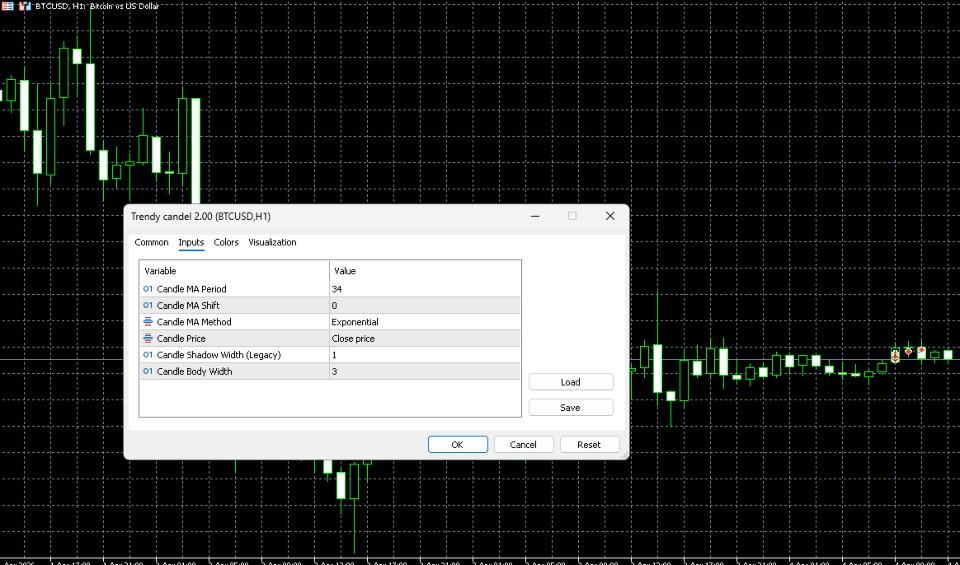Minimize the Trendy candel dialog

coord(536,216)
